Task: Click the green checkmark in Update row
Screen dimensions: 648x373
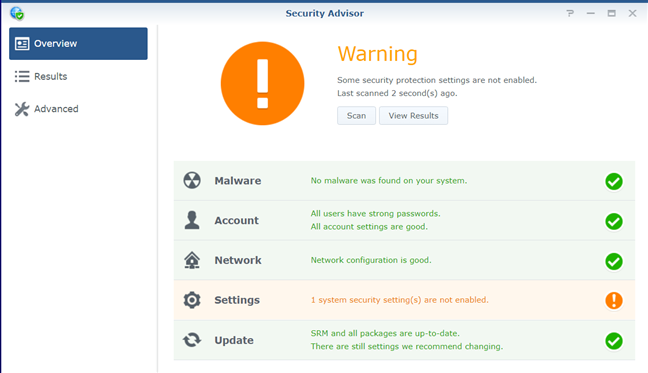Action: point(614,341)
